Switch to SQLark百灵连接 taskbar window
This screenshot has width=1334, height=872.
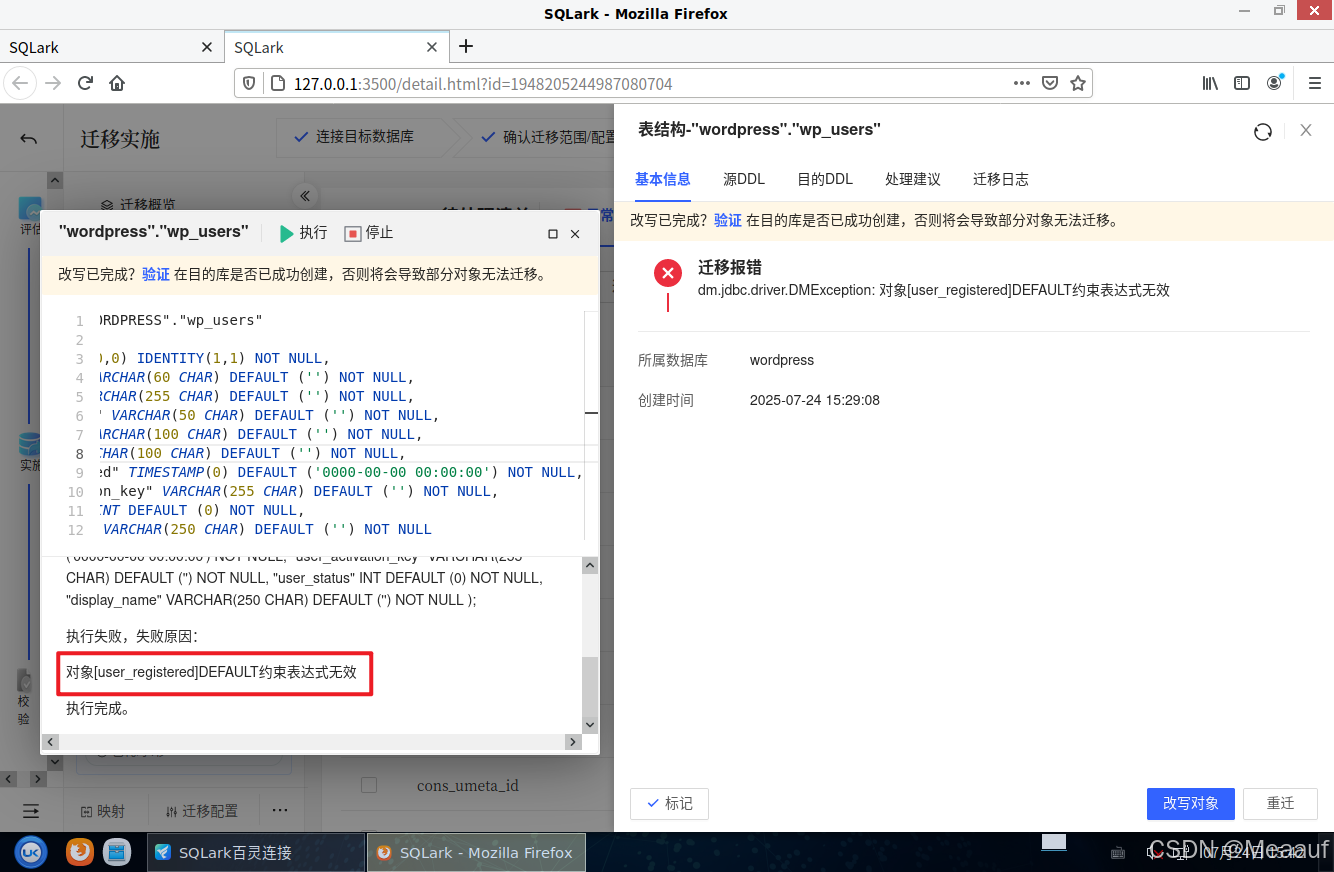click(255, 853)
